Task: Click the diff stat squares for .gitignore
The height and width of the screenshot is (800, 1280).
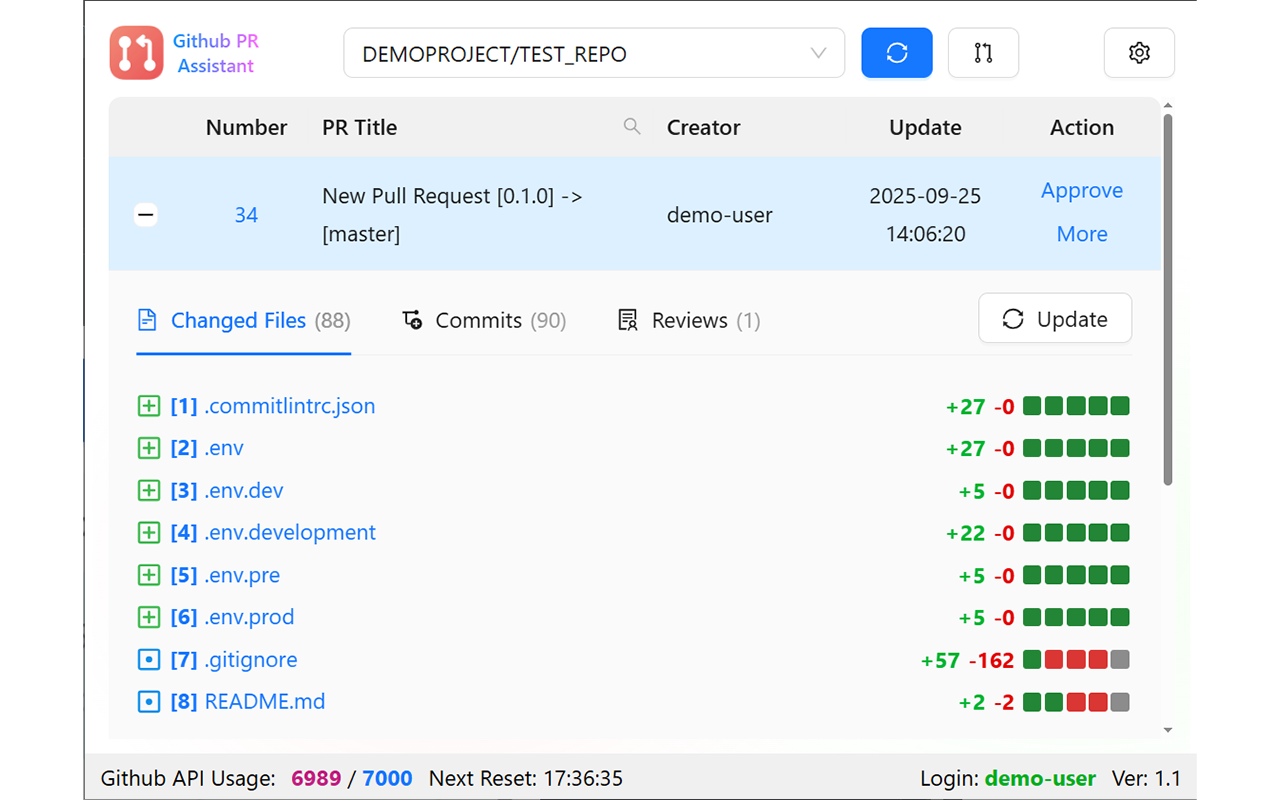Action: (1076, 660)
